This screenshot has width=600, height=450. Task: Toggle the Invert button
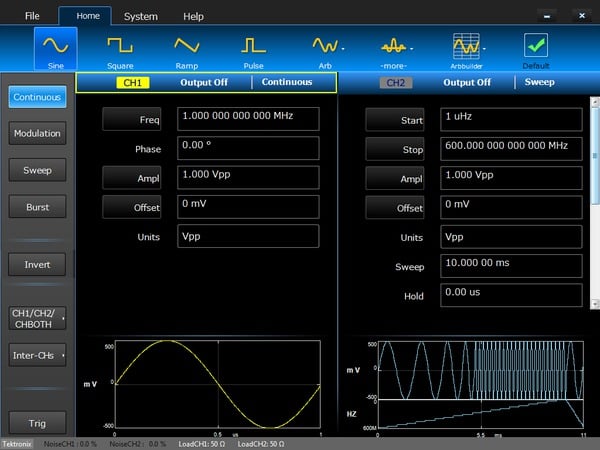tap(37, 265)
